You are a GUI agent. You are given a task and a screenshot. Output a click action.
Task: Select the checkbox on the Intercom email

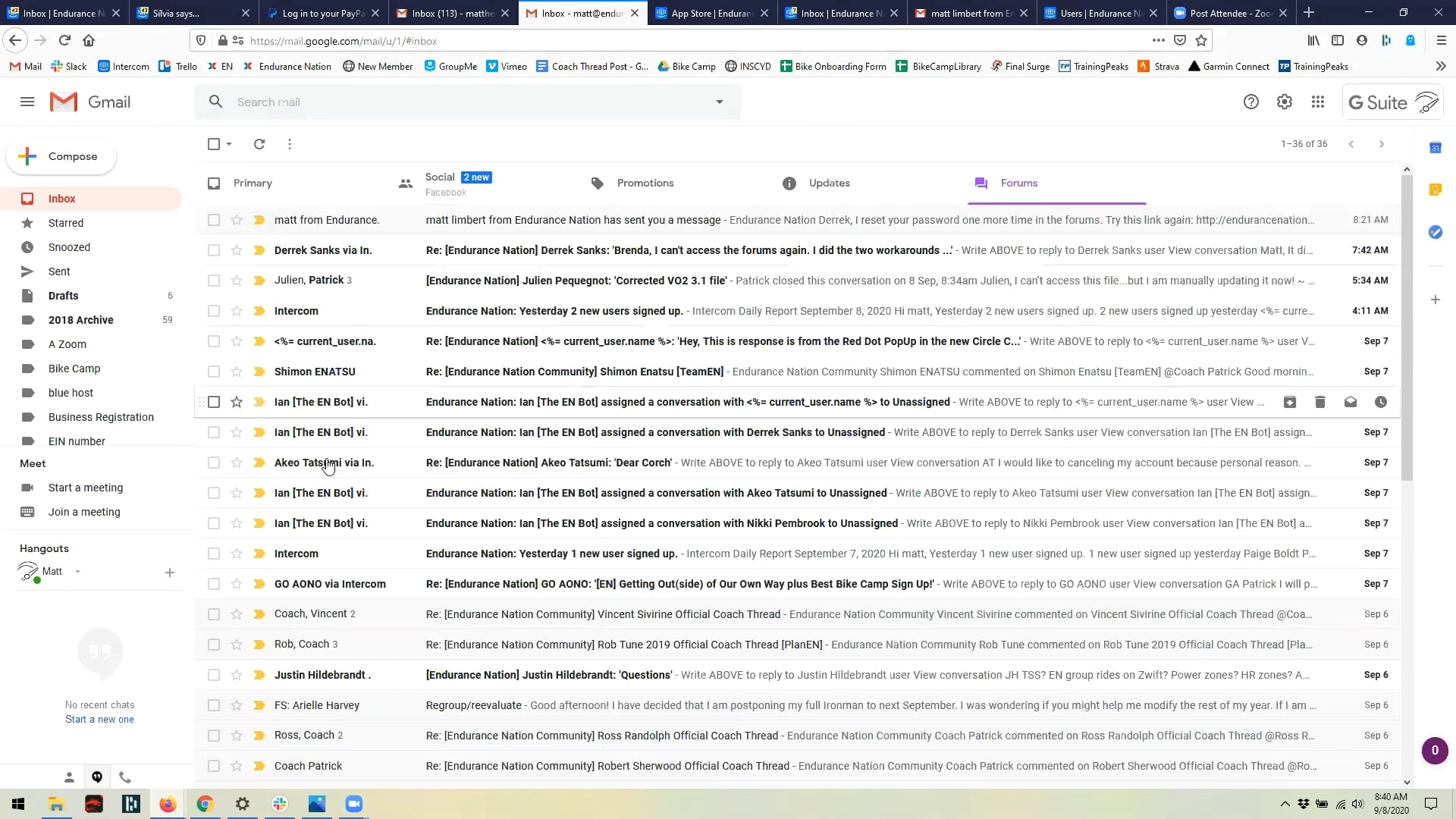(213, 311)
